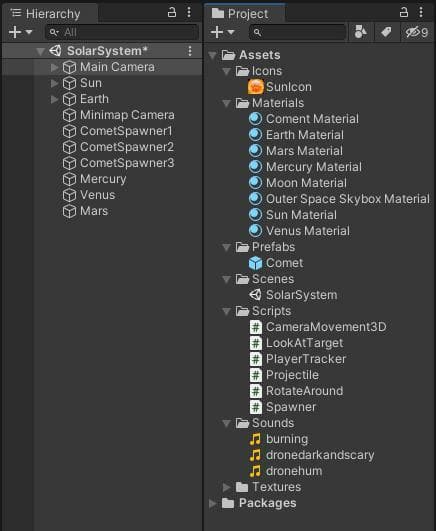436x531 pixels.
Task: Select CometSpawner2 in the Hierarchy
Action: 127,147
